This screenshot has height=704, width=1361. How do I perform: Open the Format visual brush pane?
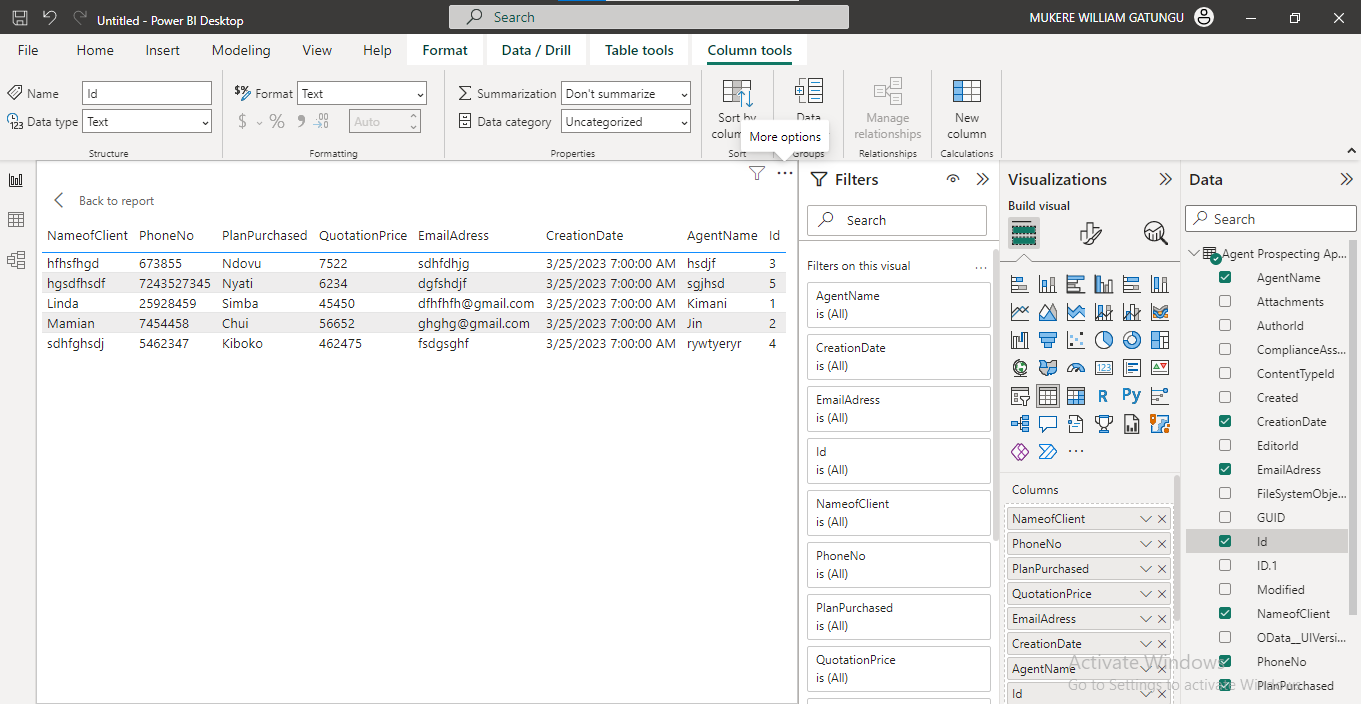coord(1091,234)
